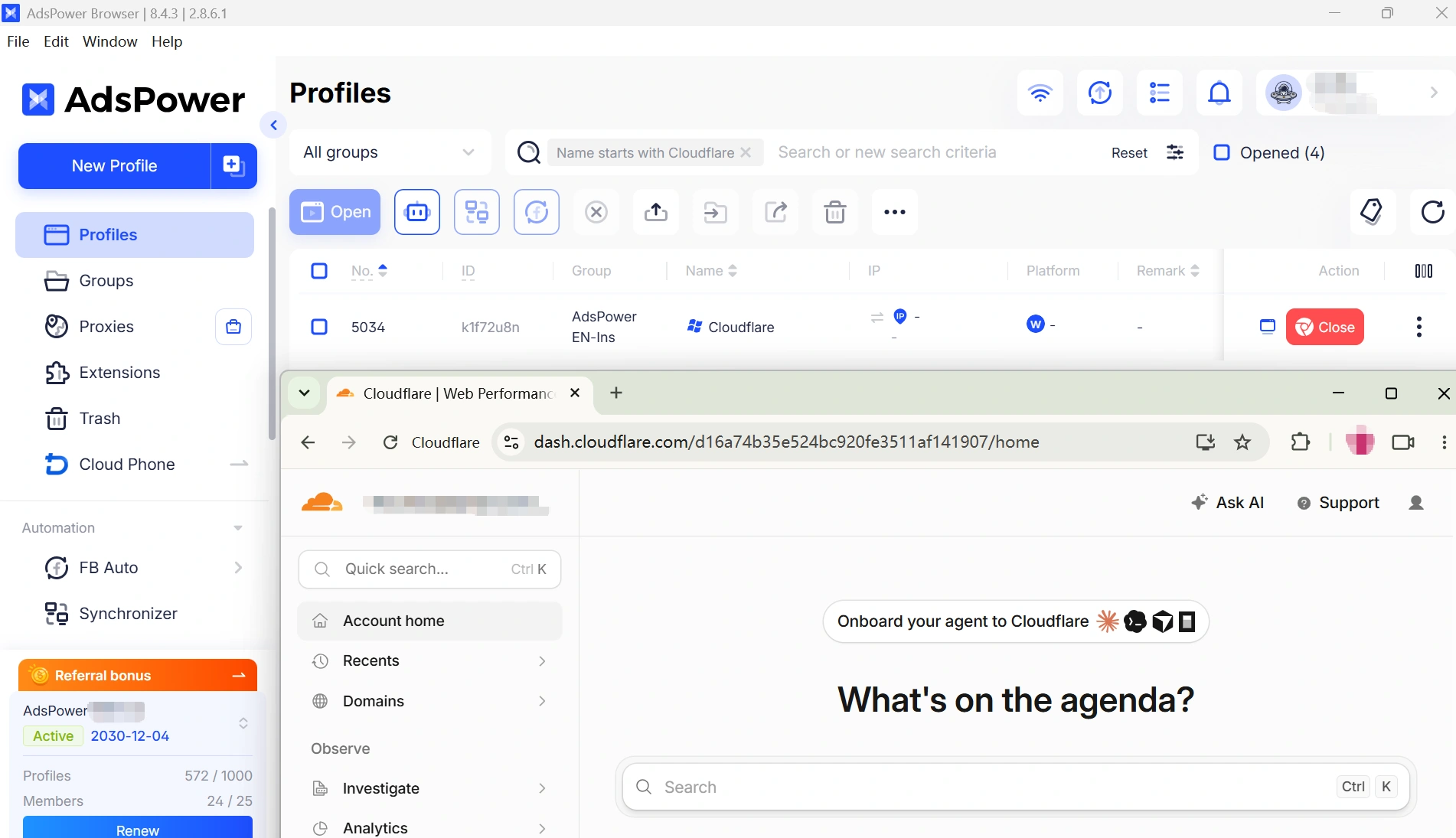
Task: Expand the FB Auto submenu
Action: [x=238, y=568]
